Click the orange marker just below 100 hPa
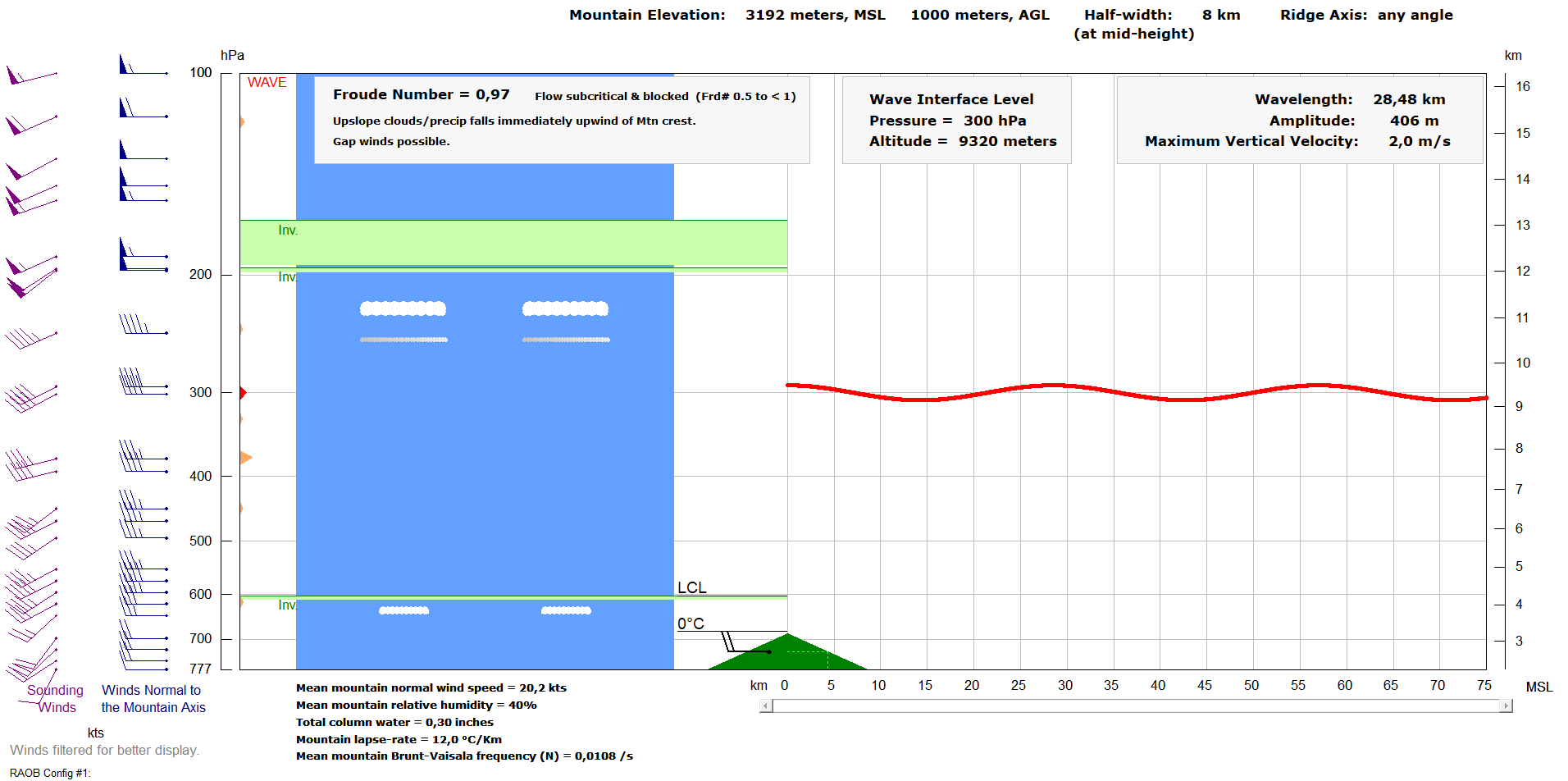1568x781 pixels. (x=242, y=122)
